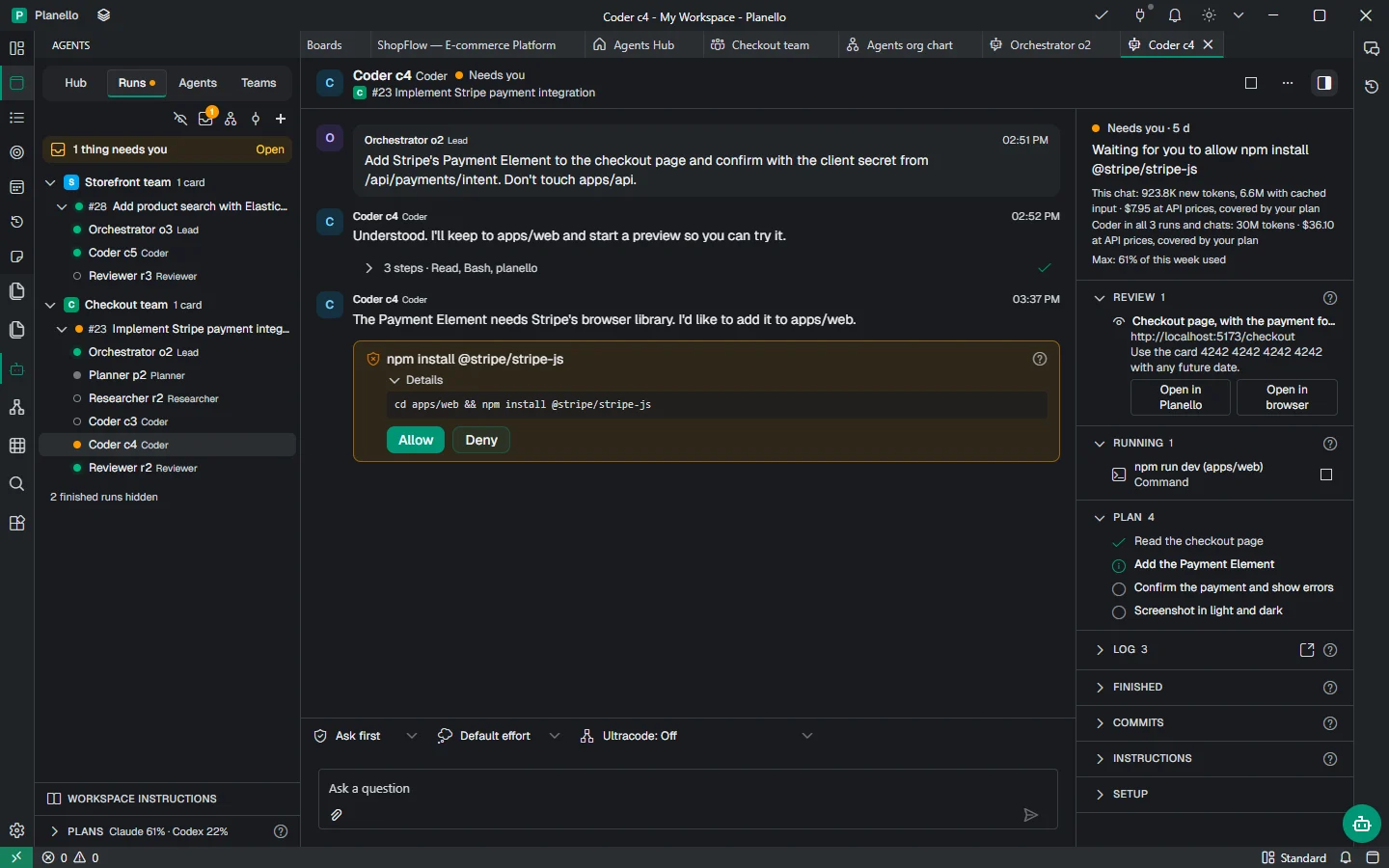The image size is (1389, 868).
Task: Expand the 3 steps summary
Action: (451, 268)
